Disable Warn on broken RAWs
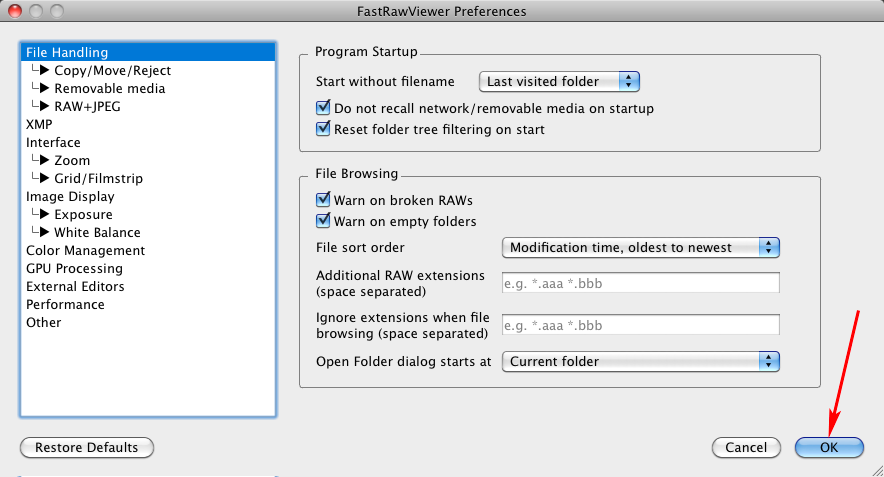 pyautogui.click(x=323, y=200)
